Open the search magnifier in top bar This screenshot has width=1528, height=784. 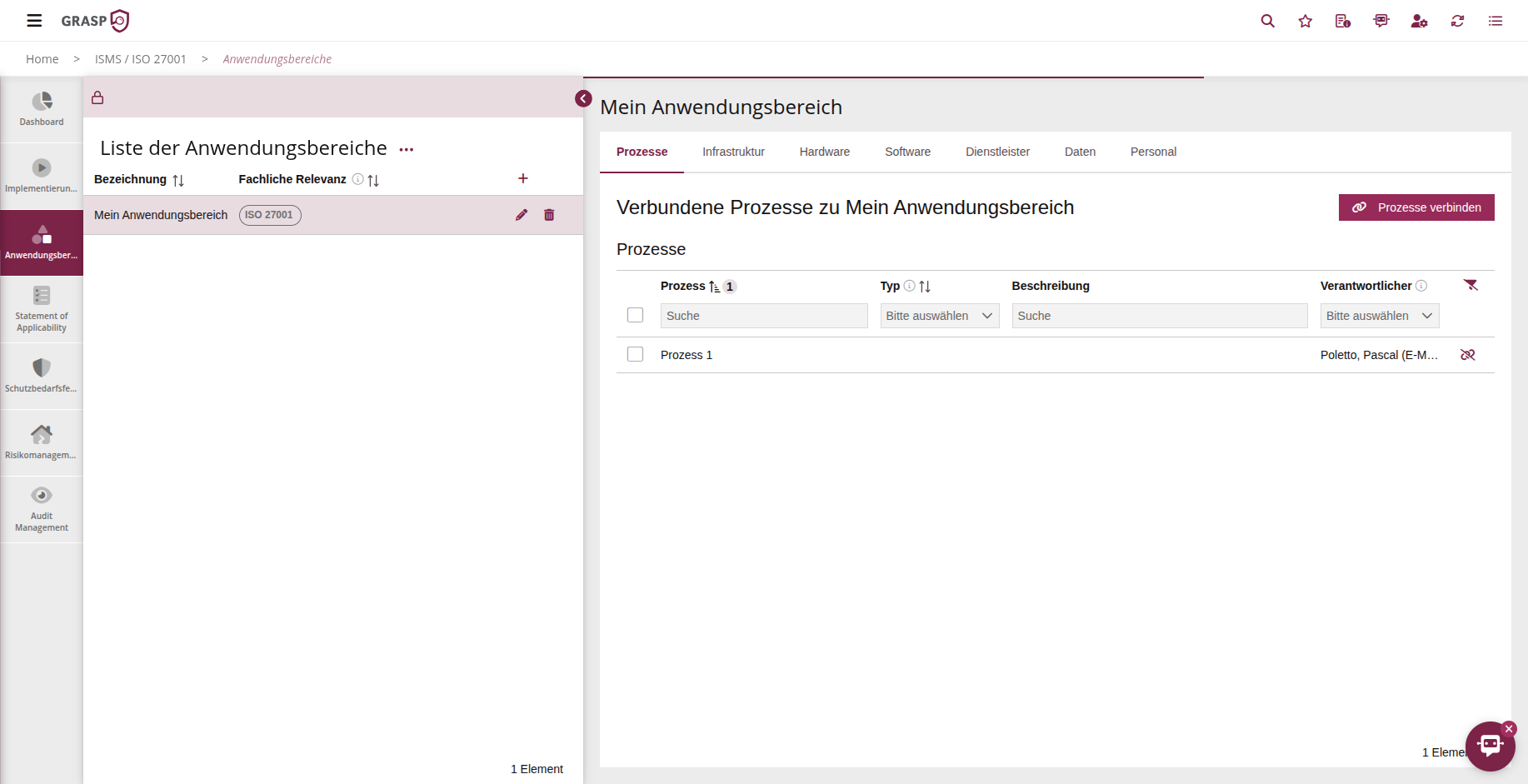click(x=1267, y=21)
